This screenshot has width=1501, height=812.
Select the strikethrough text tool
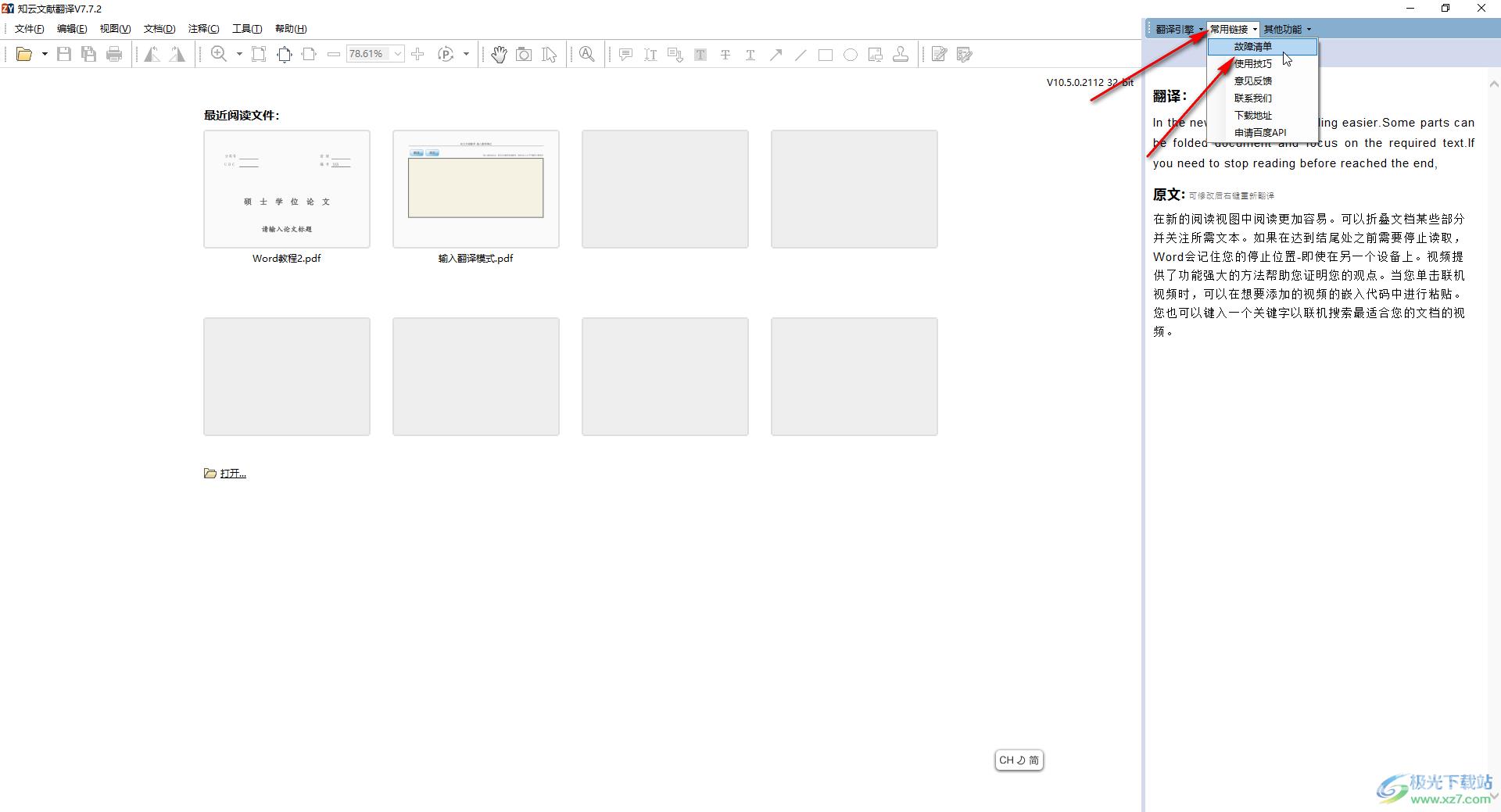[x=725, y=55]
